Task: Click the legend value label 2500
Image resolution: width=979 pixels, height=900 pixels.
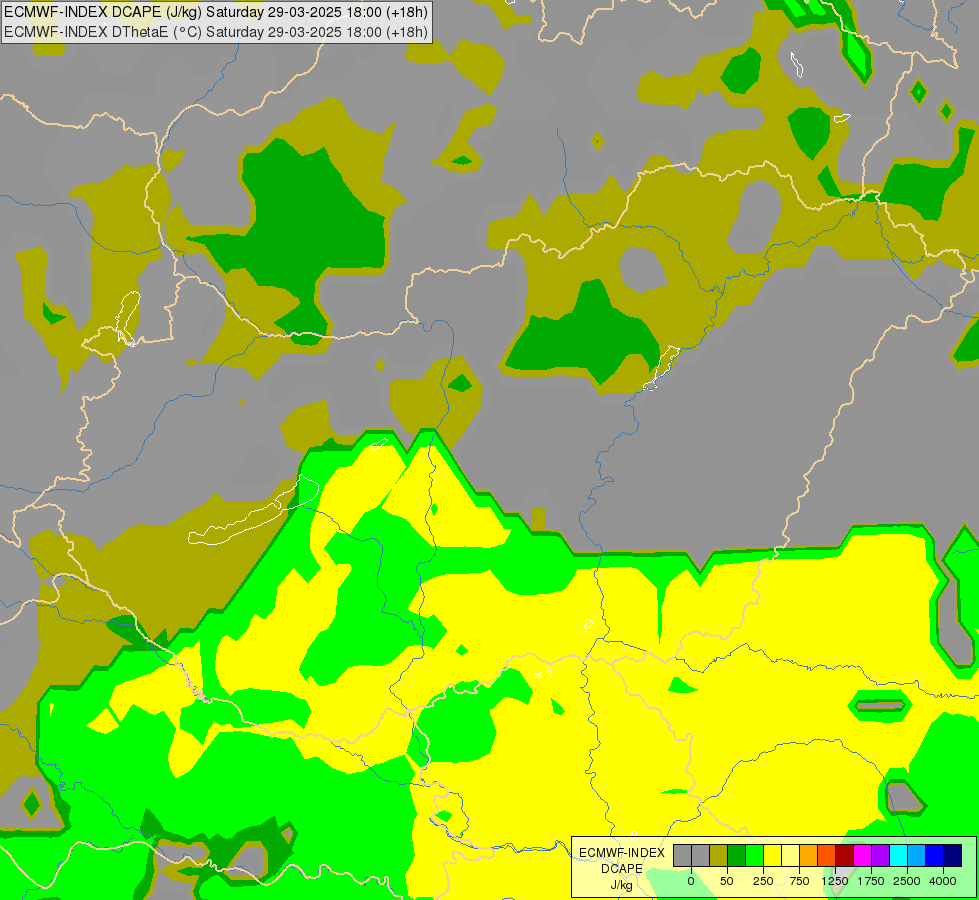Action: [x=907, y=881]
